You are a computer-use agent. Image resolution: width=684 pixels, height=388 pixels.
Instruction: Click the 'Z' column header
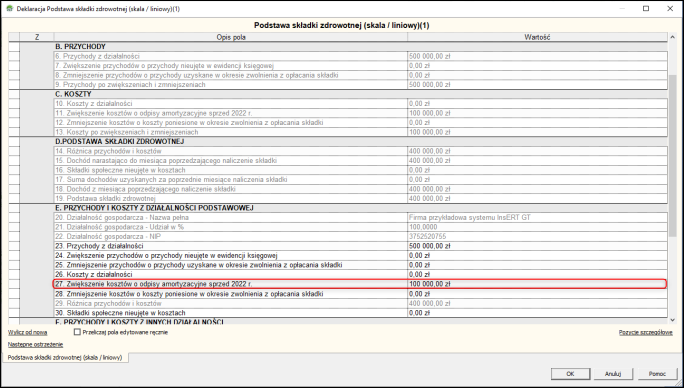coord(37,38)
